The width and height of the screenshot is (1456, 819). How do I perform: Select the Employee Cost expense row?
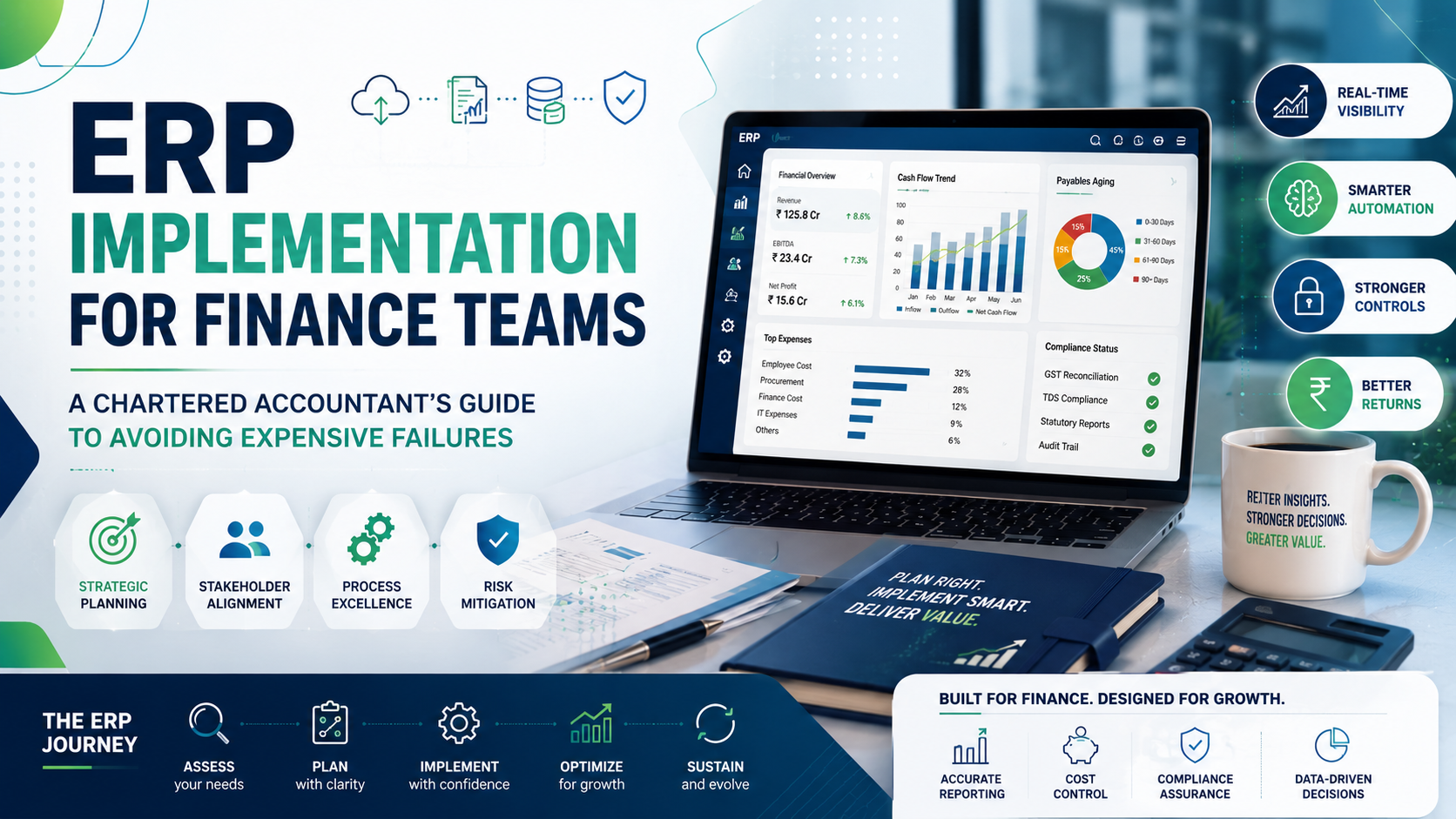pos(864,369)
